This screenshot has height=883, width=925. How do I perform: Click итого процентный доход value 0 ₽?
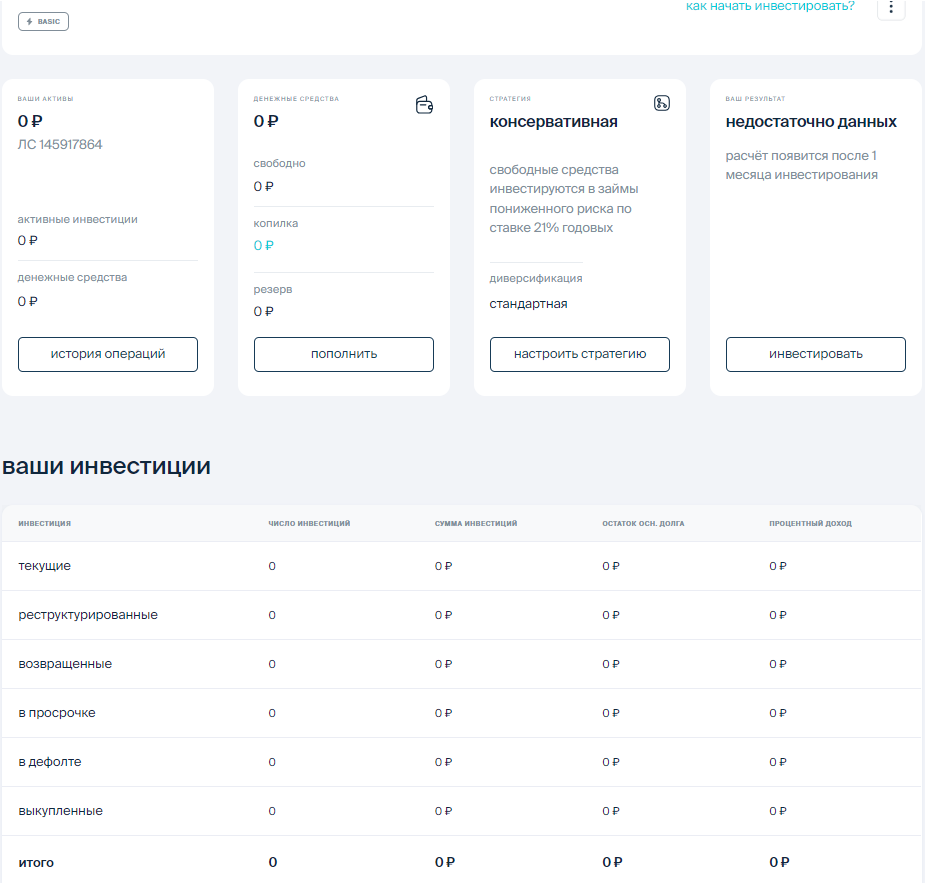point(779,862)
